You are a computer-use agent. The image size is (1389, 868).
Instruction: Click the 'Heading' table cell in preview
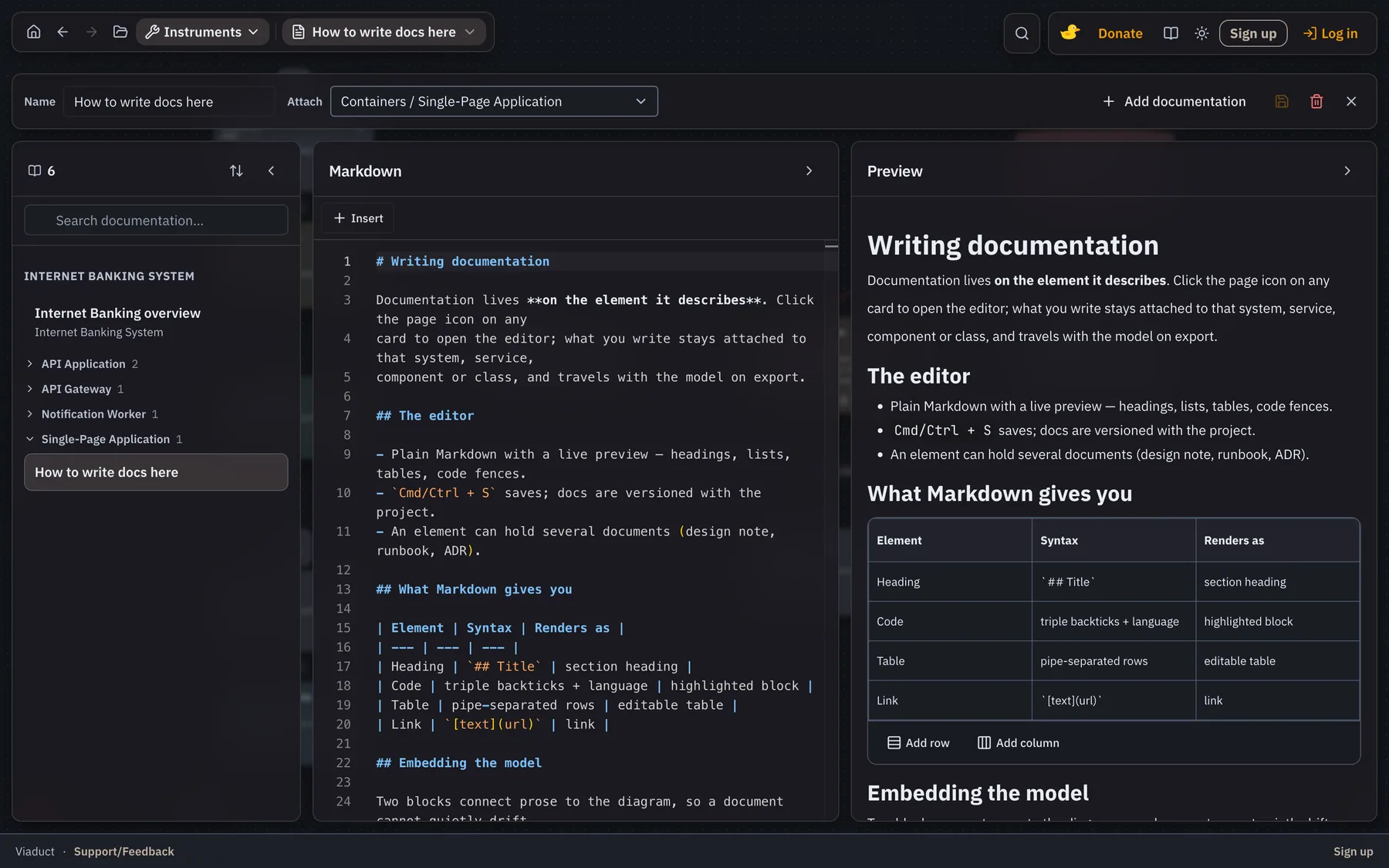[950, 582]
